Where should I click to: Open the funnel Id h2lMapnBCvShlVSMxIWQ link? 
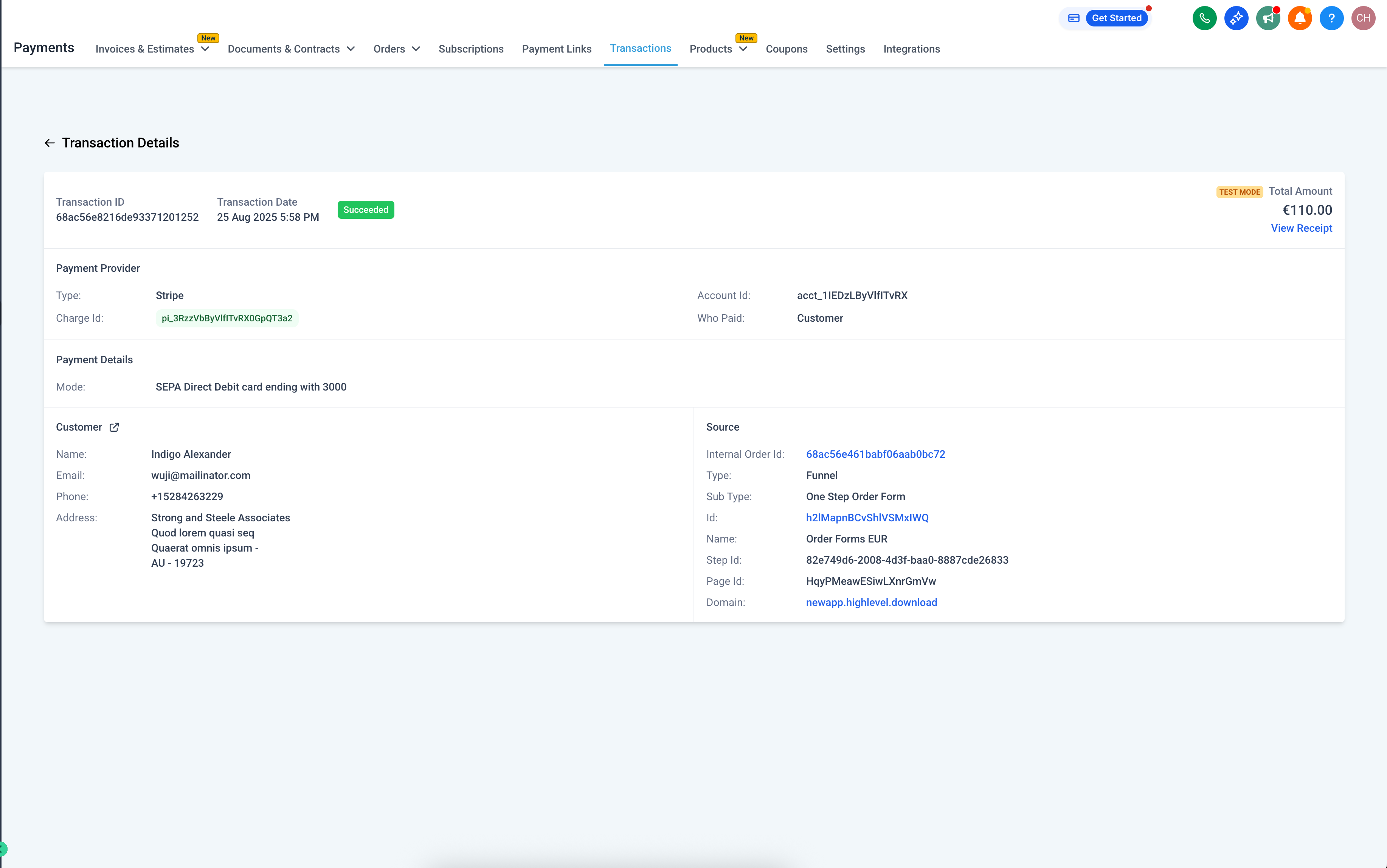[x=867, y=518]
